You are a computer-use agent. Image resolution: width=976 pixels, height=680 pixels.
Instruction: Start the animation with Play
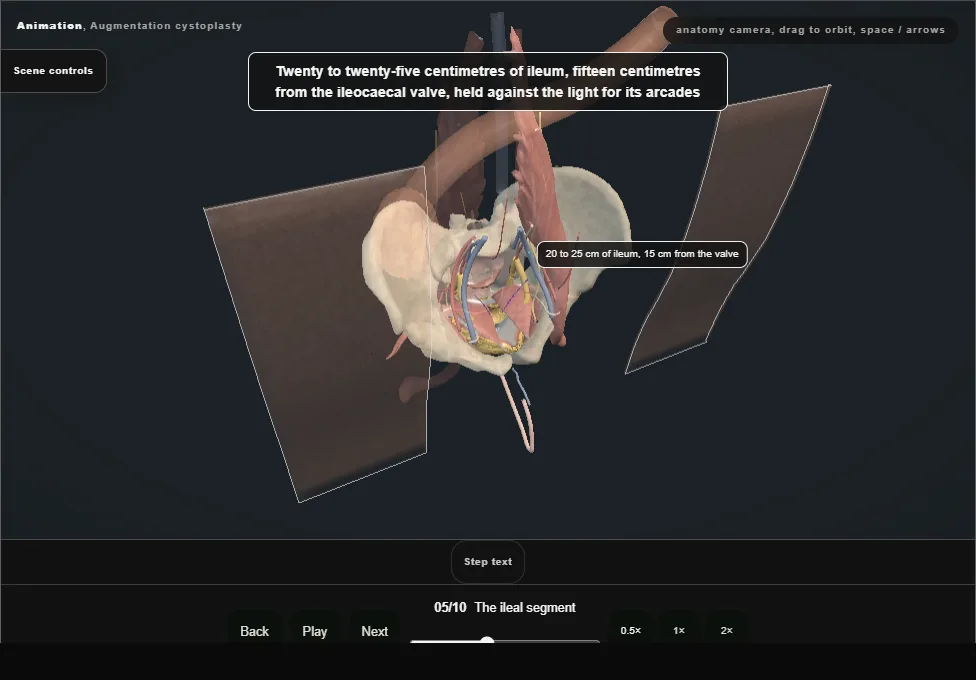(314, 631)
